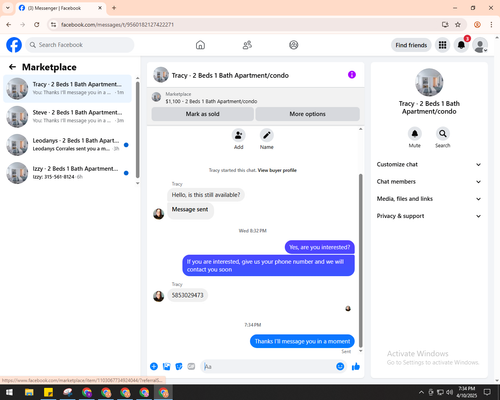
Task: Expand Customize chat section
Action: (429, 164)
